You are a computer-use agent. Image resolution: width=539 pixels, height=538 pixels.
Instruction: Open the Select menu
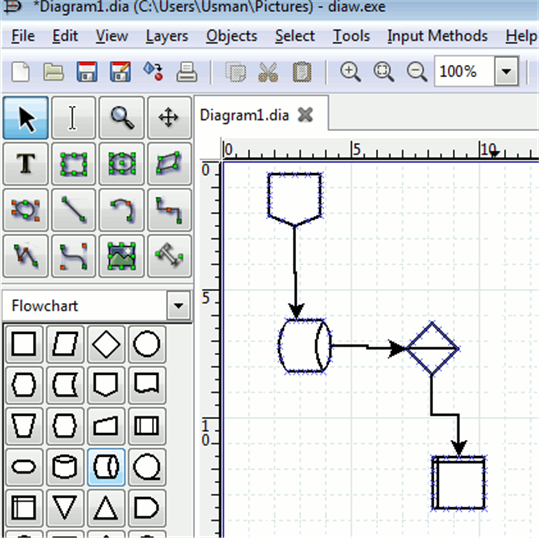(295, 36)
